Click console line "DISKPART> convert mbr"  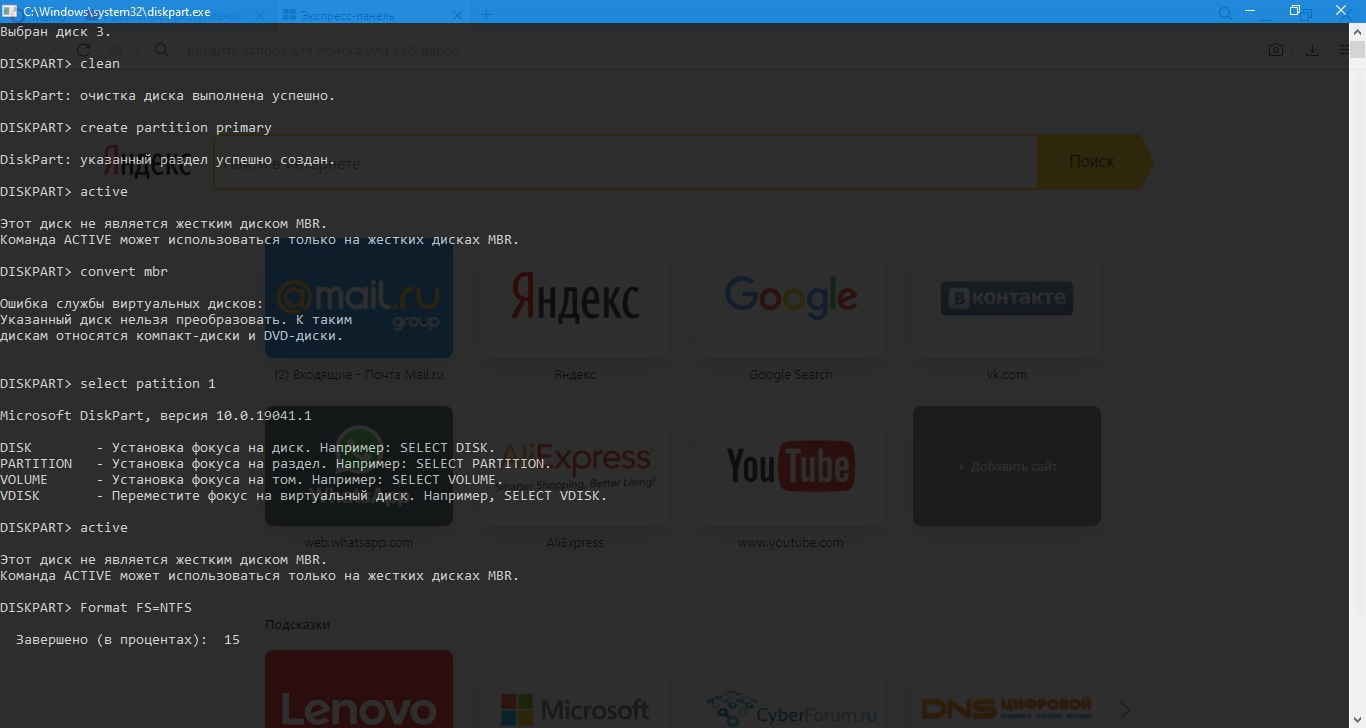coord(84,272)
